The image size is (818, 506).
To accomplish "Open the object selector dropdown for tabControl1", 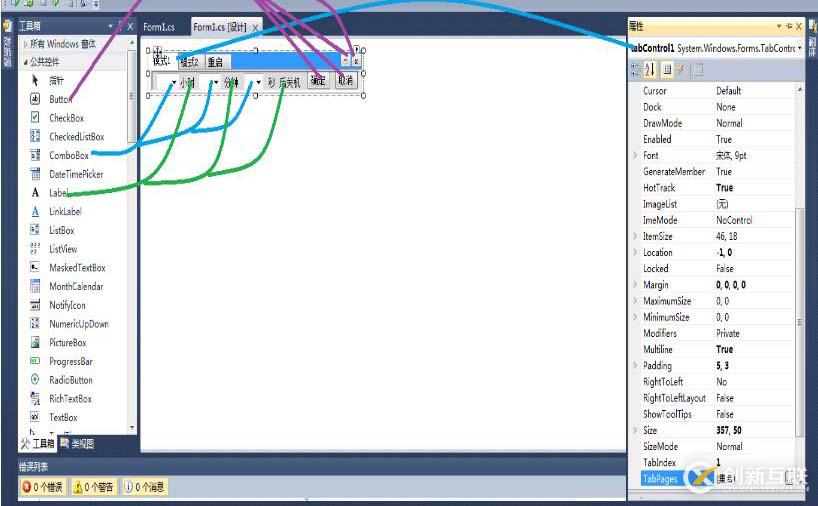I will [799, 48].
